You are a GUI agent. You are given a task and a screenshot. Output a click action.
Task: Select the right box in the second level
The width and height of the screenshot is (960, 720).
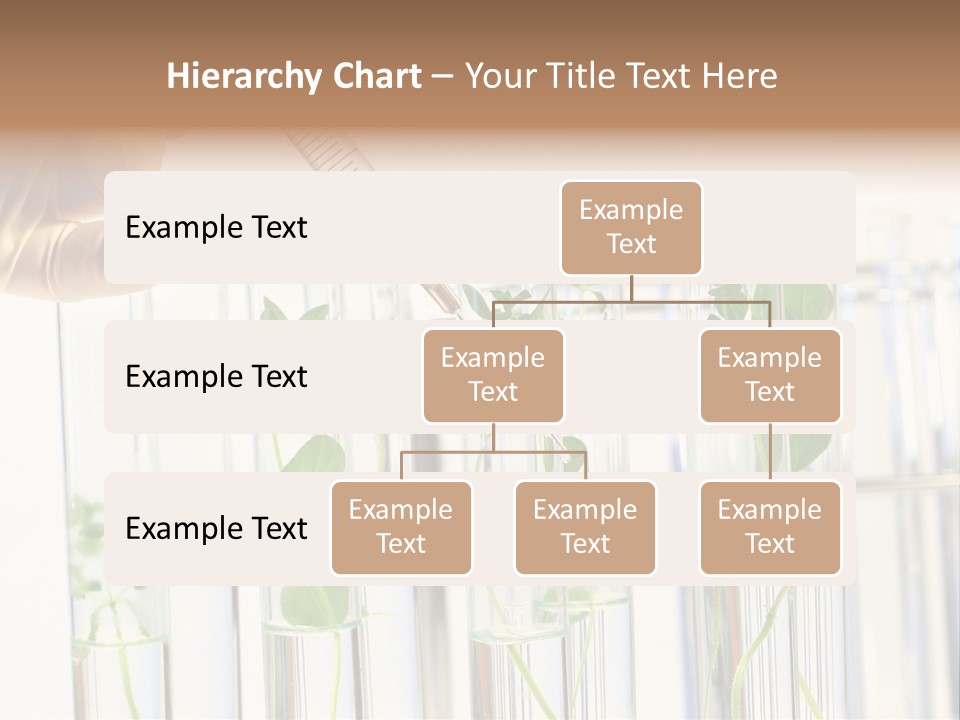click(x=770, y=375)
